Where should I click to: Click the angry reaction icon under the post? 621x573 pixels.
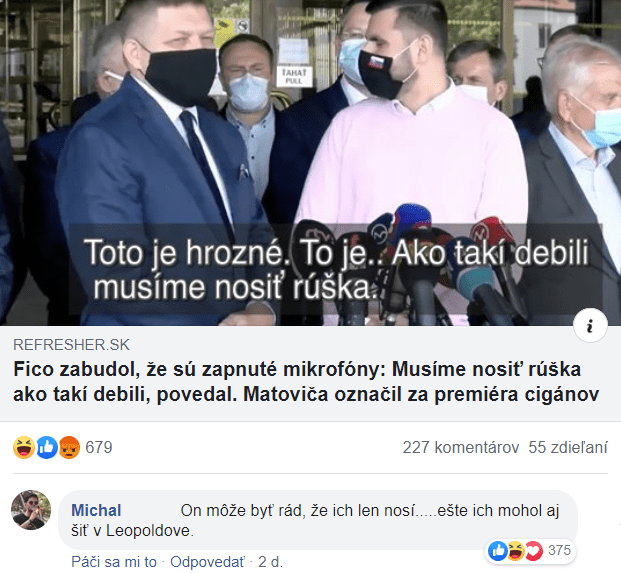(69, 447)
